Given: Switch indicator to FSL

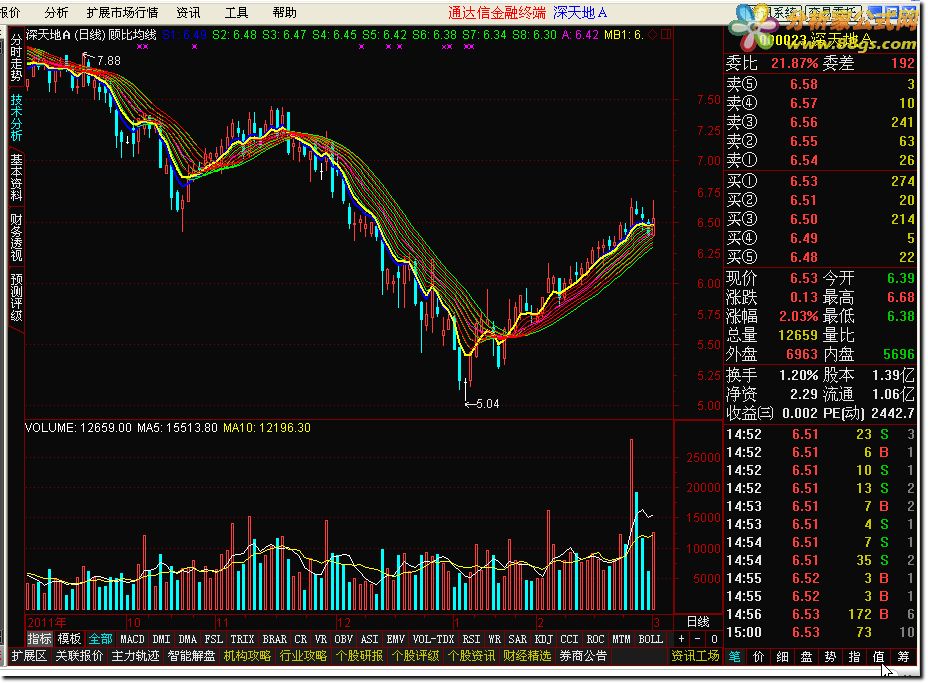Looking at the screenshot, I should 213,639.
